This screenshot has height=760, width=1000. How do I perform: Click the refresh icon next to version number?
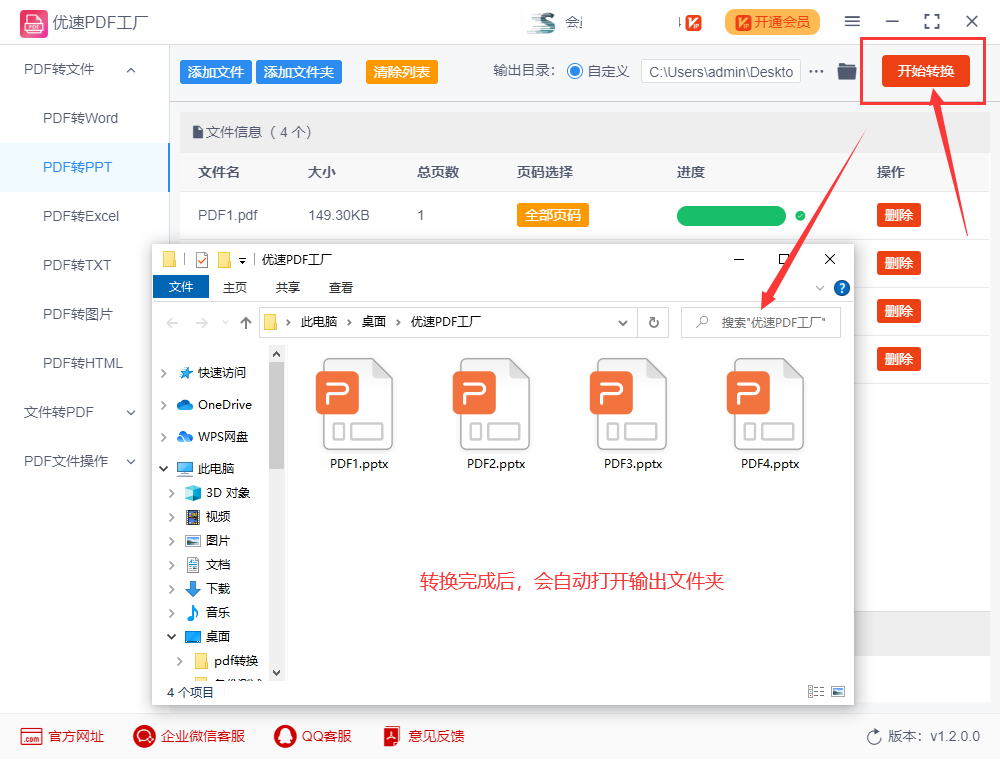(873, 736)
